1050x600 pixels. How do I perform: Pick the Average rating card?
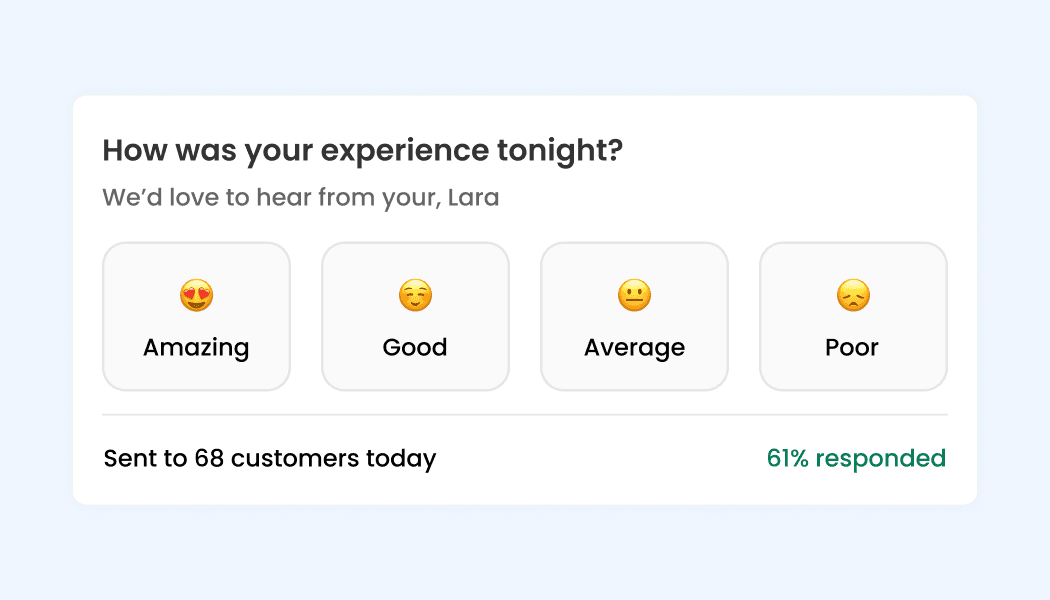click(x=634, y=316)
